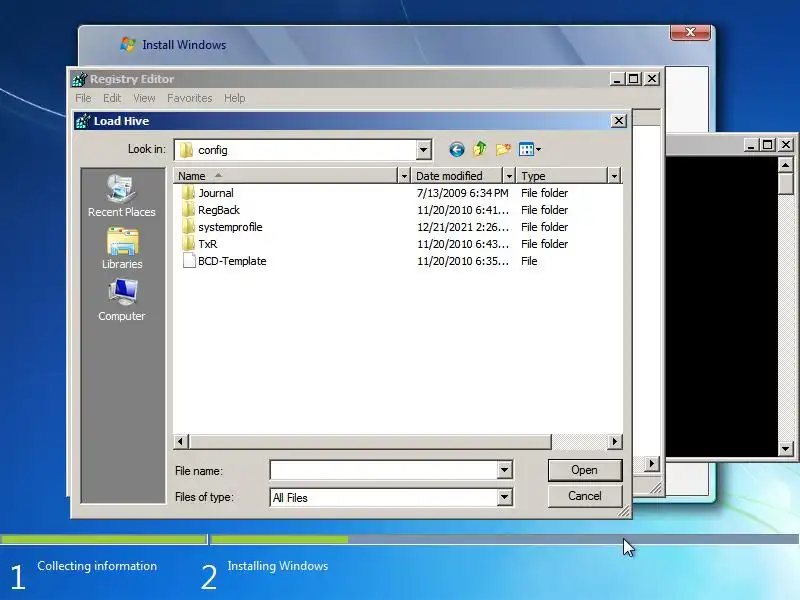Viewport: 800px width, 600px height.
Task: Click the Cancel button
Action: click(585, 496)
